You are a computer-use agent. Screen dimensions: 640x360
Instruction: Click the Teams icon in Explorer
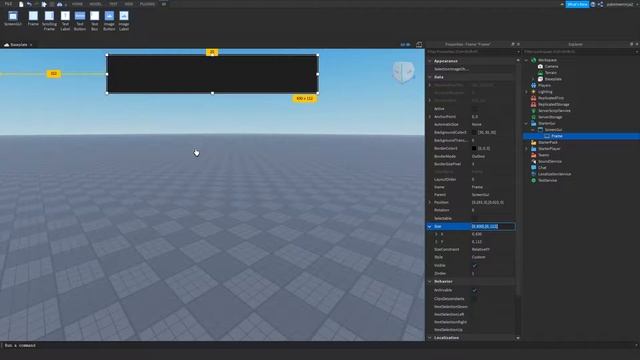coord(533,155)
